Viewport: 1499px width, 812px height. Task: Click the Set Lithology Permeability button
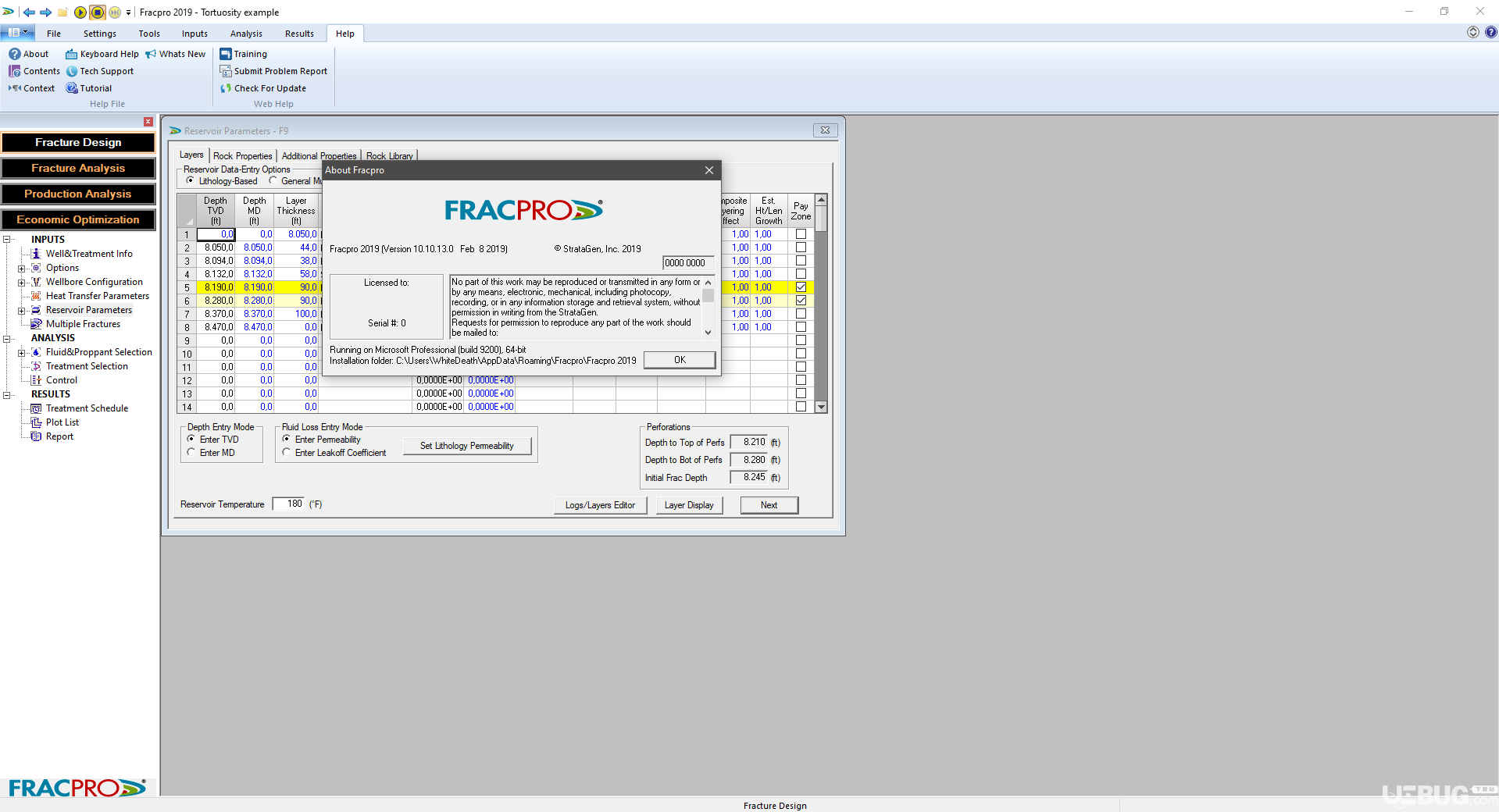click(x=467, y=446)
